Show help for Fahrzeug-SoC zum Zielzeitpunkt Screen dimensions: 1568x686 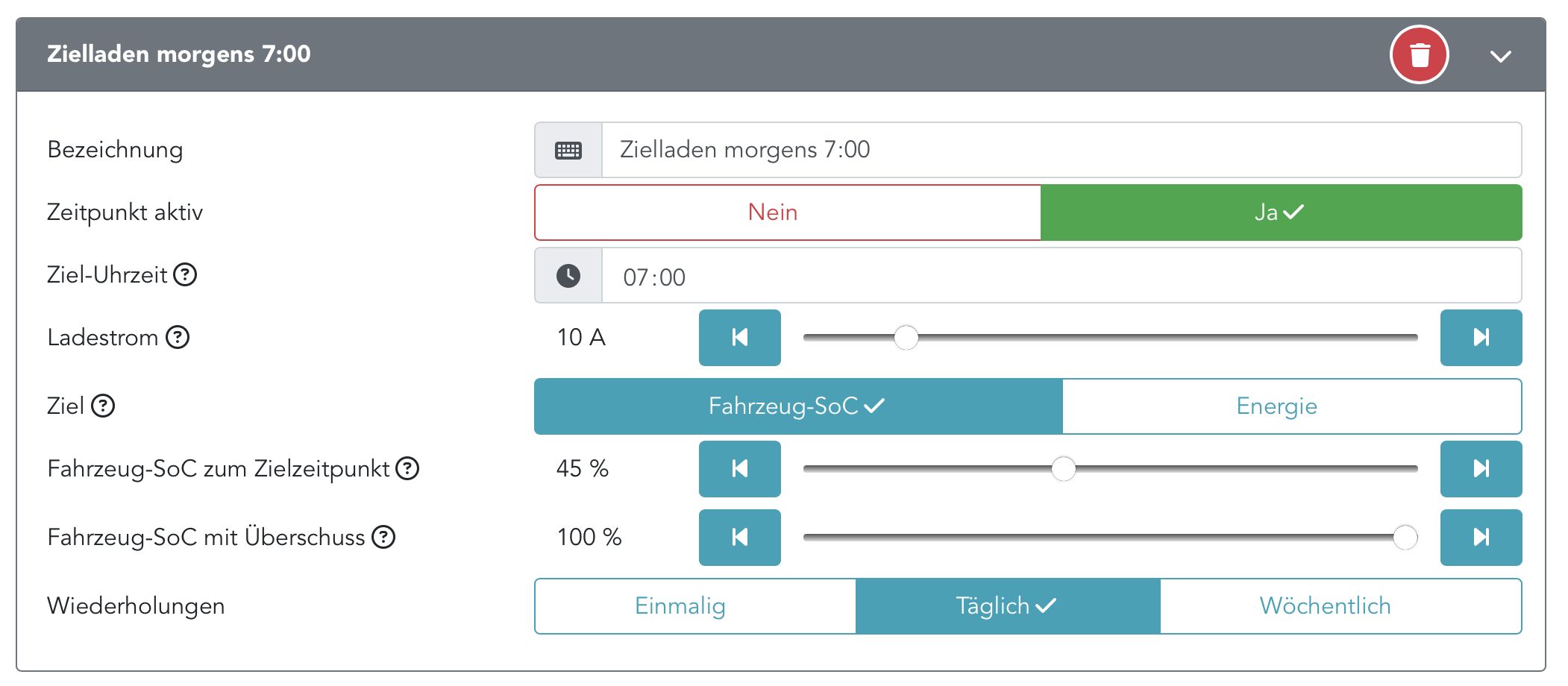[407, 469]
